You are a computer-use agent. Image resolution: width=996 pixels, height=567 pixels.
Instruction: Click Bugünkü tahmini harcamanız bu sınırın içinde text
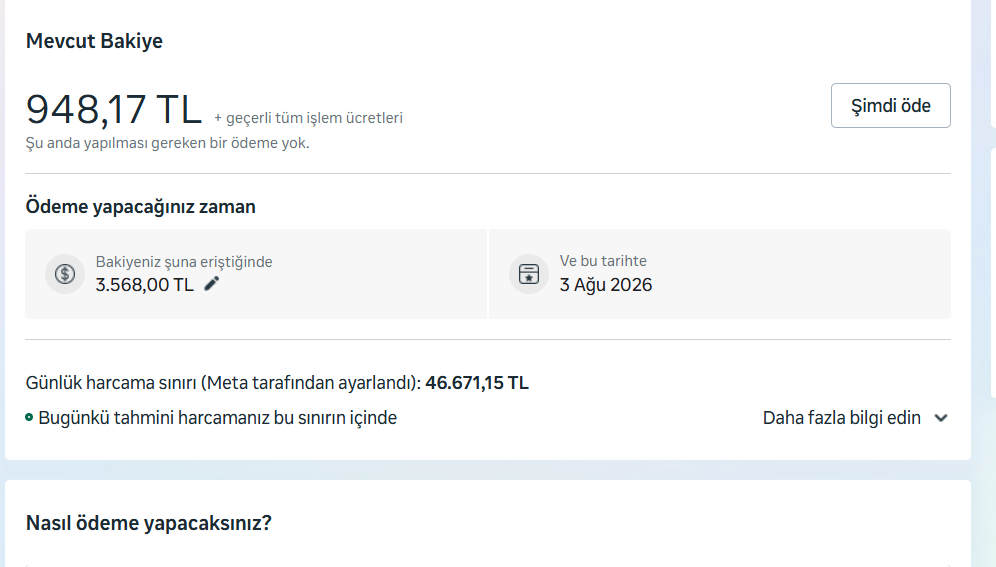point(217,418)
